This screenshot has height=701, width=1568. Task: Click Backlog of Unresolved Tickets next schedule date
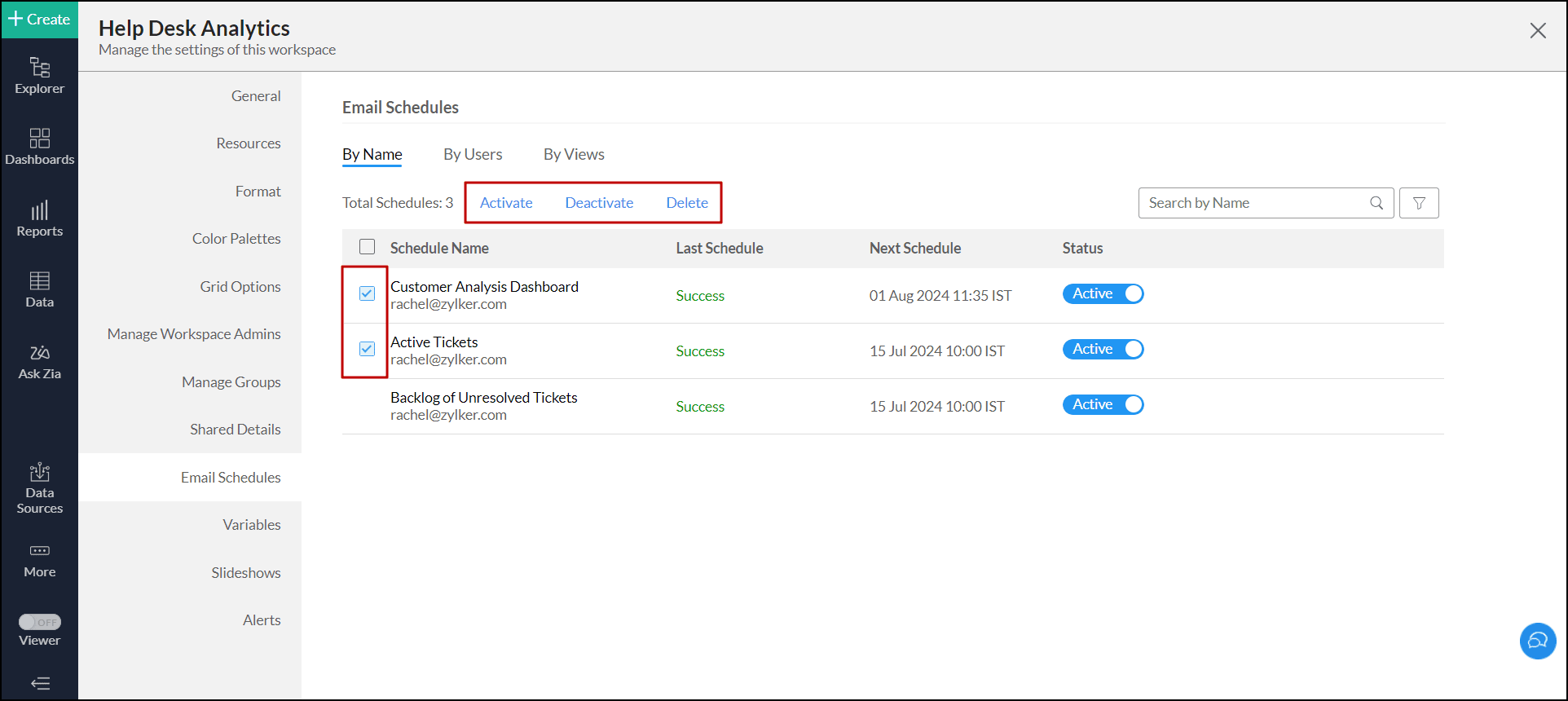pyautogui.click(x=937, y=407)
